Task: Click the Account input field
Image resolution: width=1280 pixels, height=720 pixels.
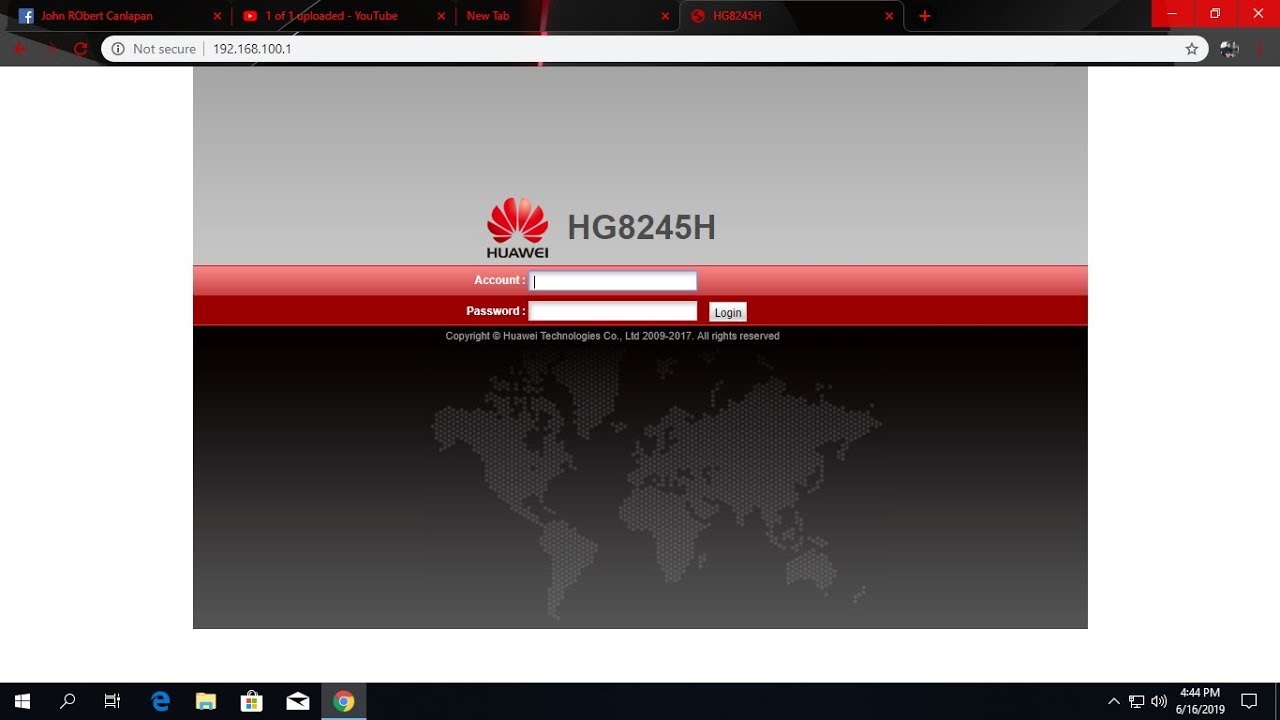Action: point(612,281)
